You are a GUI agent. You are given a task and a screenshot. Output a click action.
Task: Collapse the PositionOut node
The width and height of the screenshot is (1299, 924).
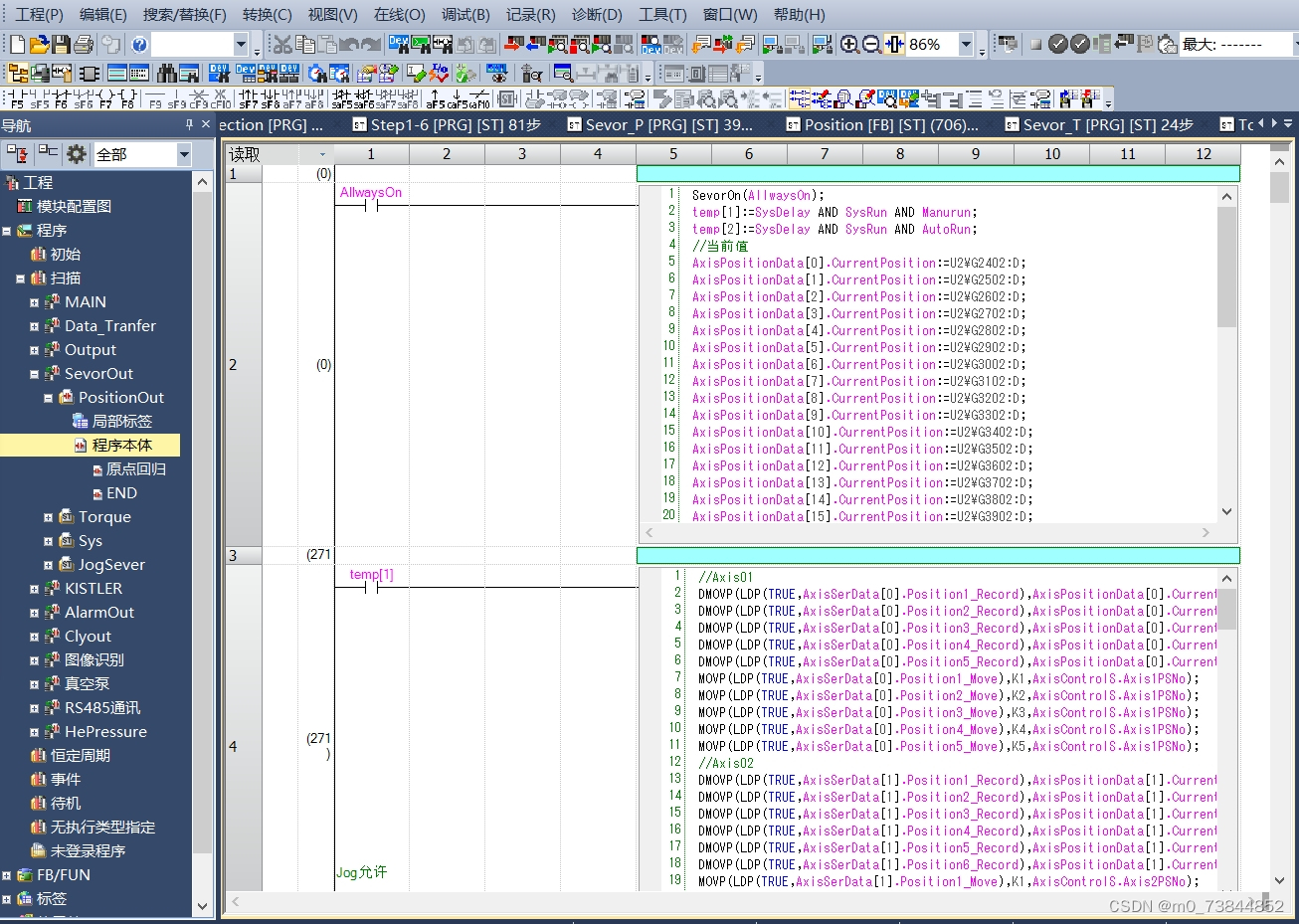[x=48, y=398]
